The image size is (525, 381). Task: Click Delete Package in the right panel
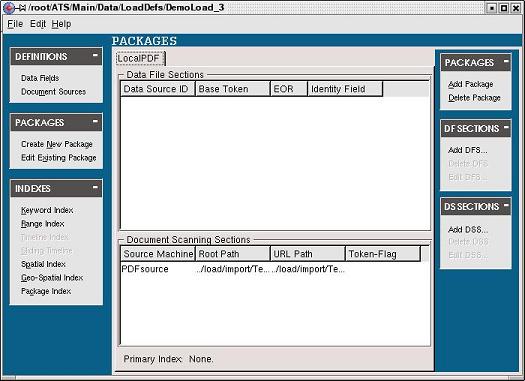coord(474,98)
